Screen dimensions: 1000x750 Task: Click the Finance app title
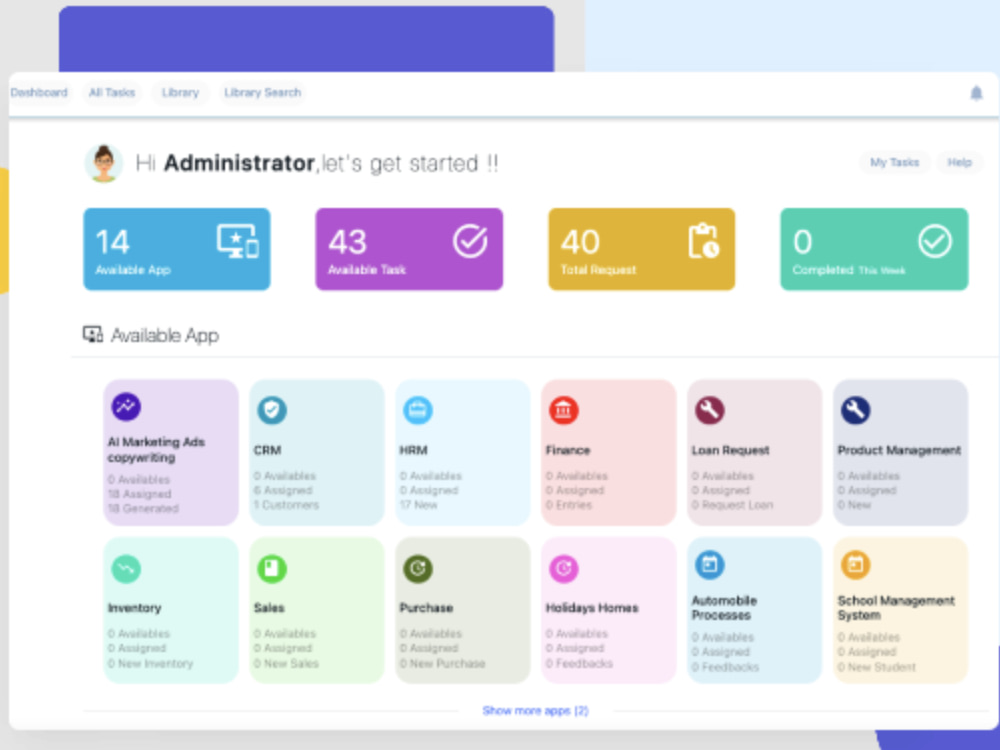[568, 450]
